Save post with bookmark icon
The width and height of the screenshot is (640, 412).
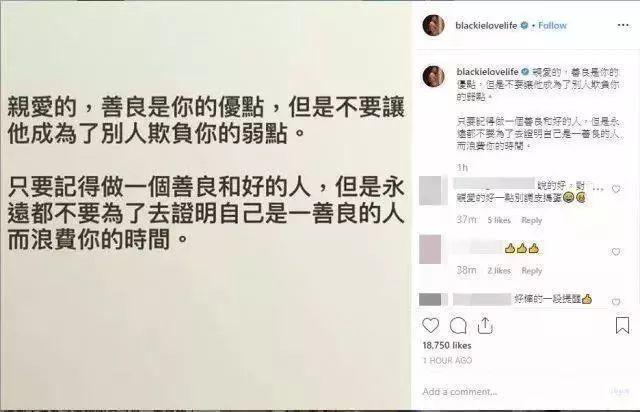click(x=622, y=325)
